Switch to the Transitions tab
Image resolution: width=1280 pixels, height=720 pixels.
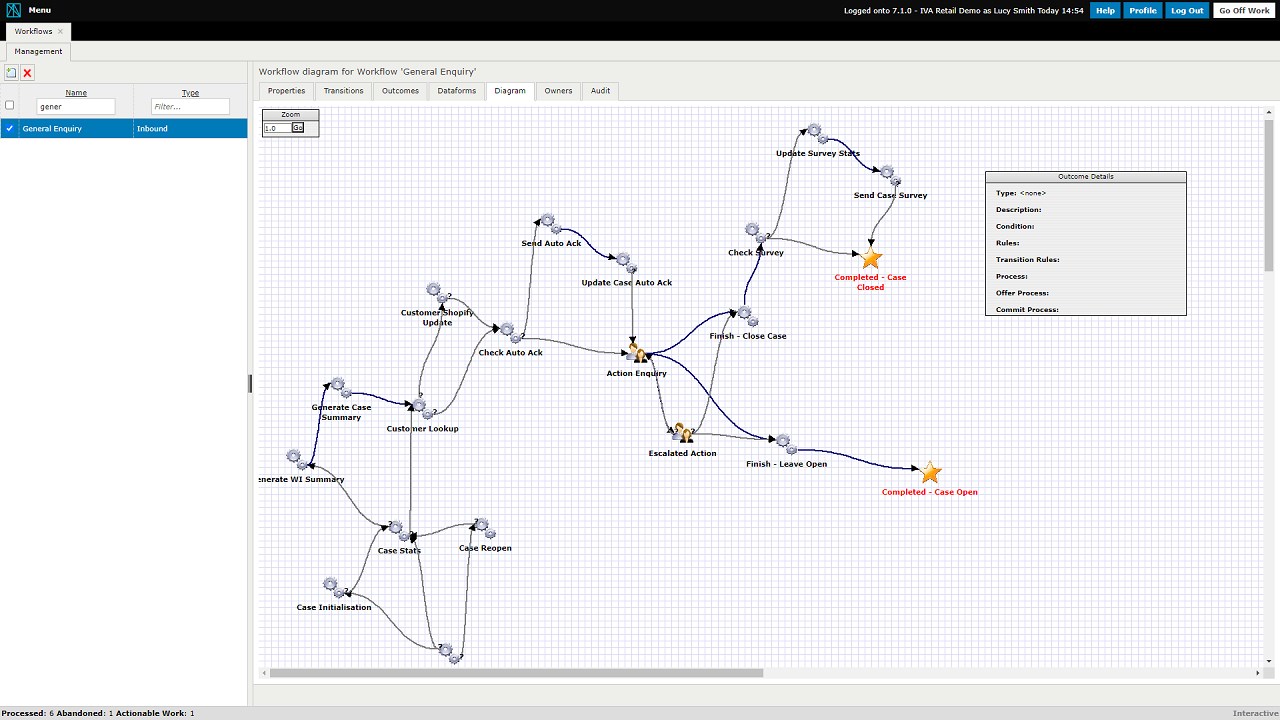click(343, 90)
